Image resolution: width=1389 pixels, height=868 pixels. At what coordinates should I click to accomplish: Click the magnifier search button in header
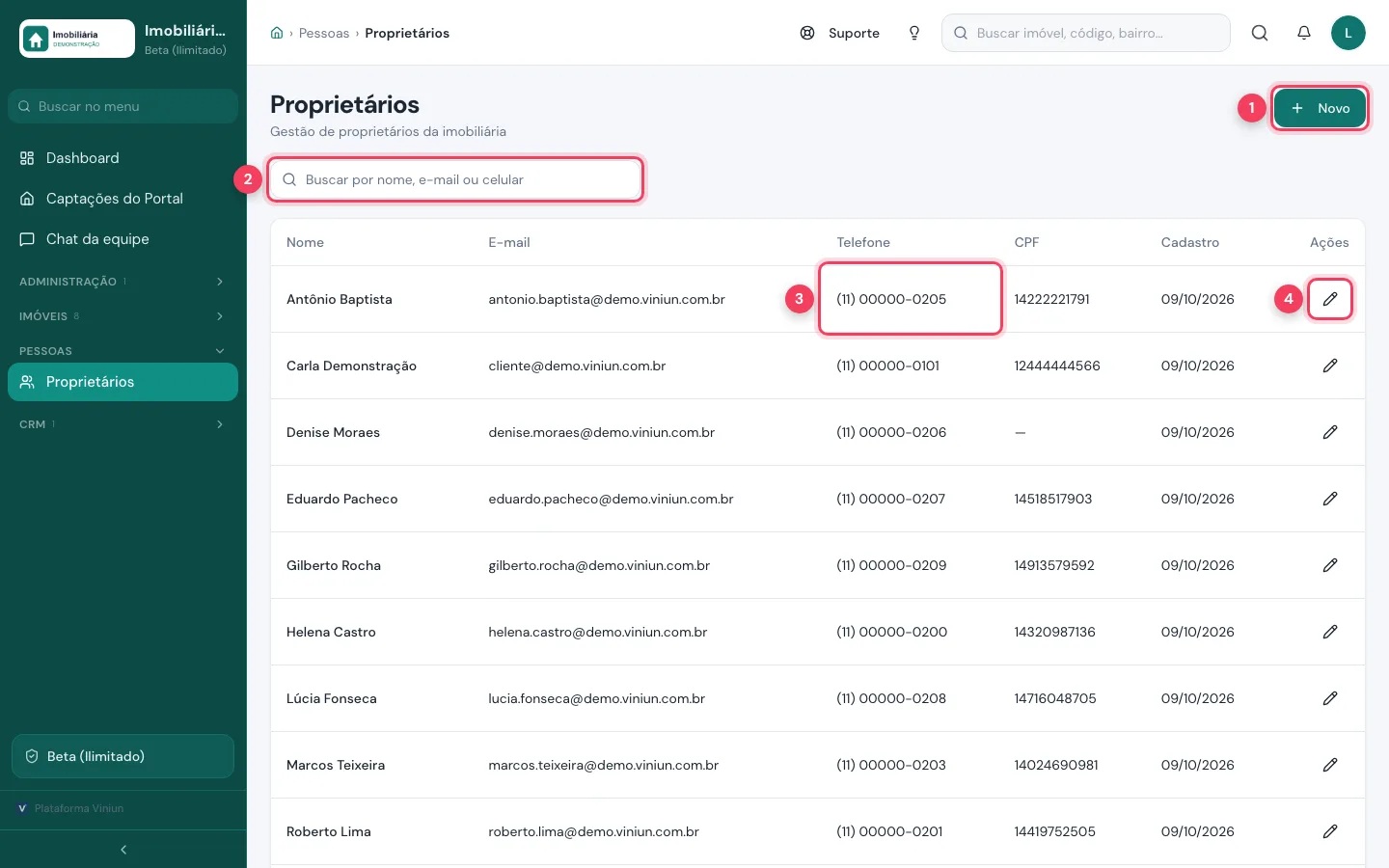pyautogui.click(x=1260, y=33)
